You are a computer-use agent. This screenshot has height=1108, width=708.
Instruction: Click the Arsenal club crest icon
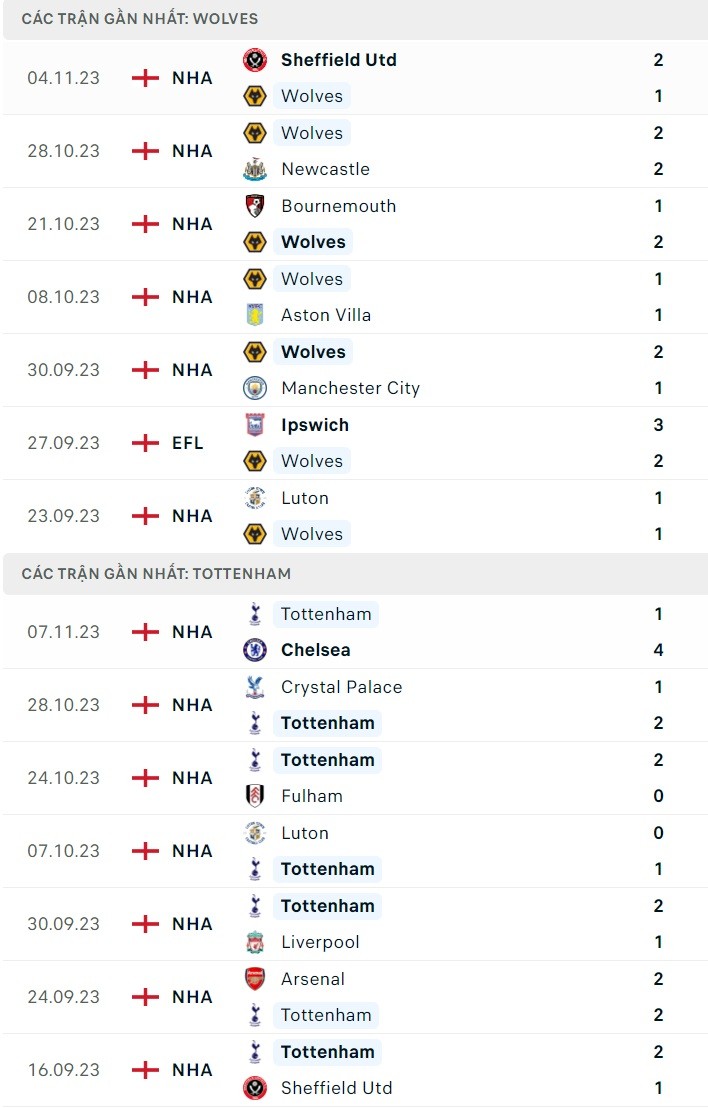tap(255, 979)
